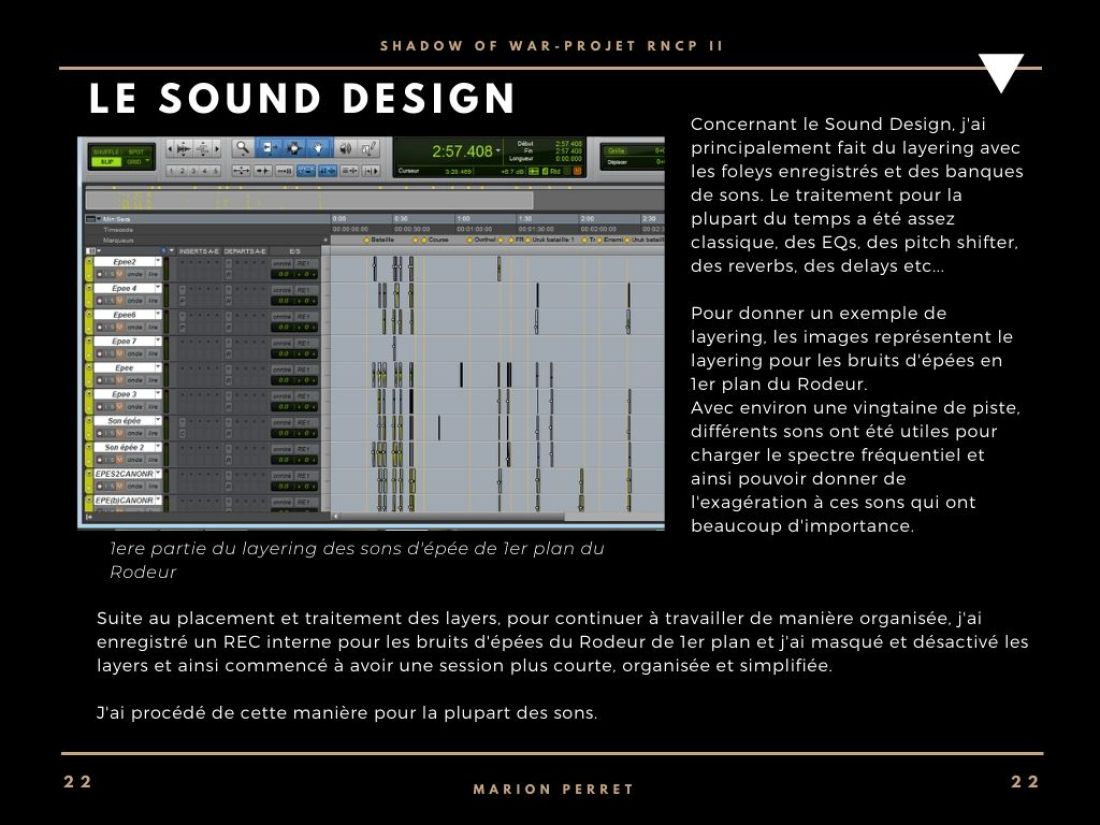Mute the Epee2 track
1100x825 pixels.
click(x=119, y=274)
